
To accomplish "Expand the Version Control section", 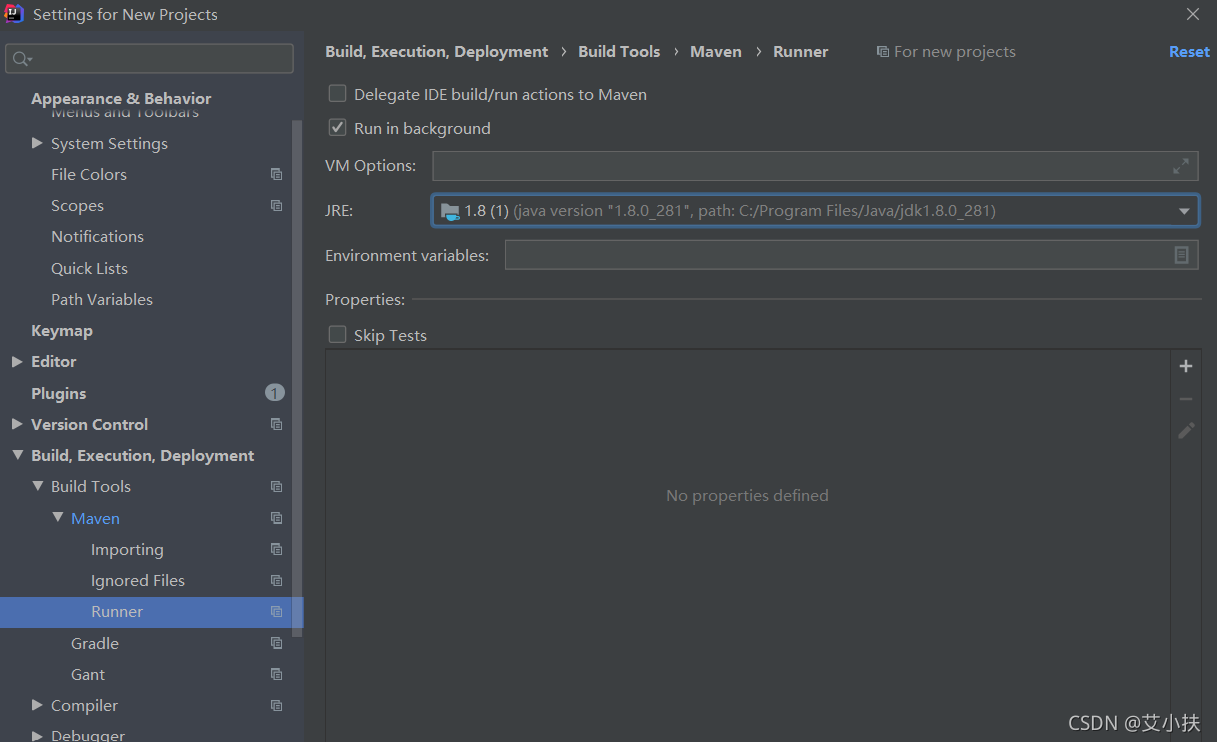I will point(17,424).
